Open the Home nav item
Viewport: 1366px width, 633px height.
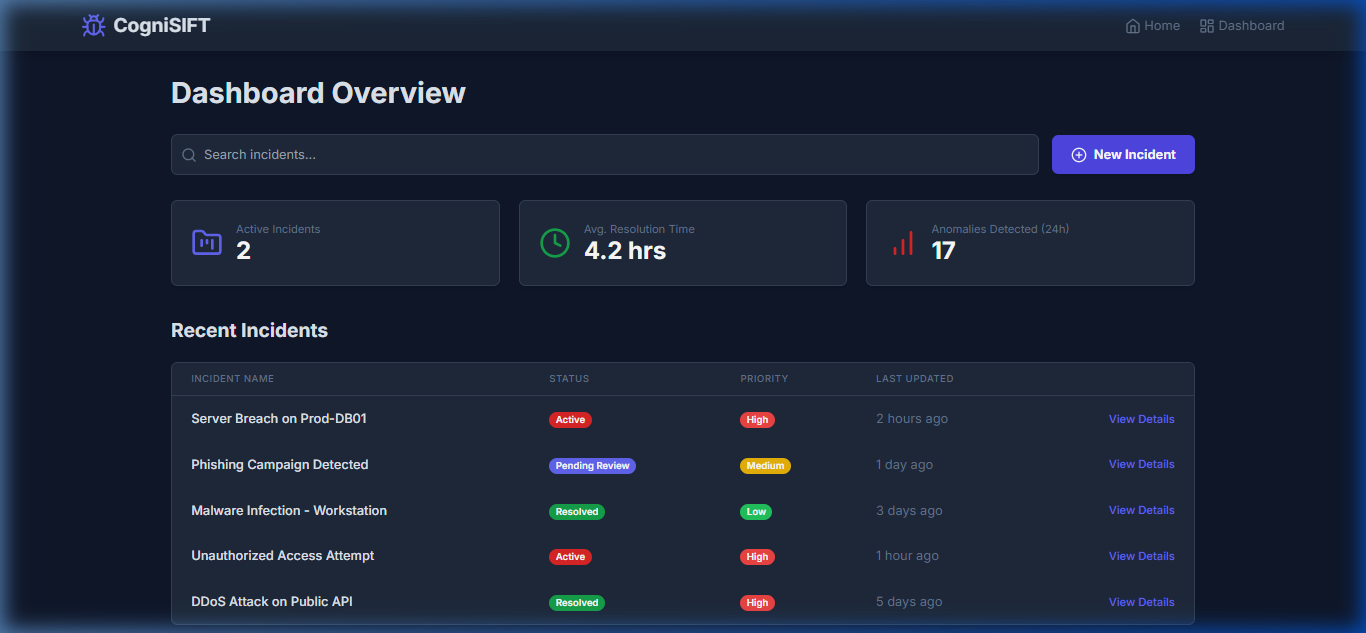[1153, 26]
